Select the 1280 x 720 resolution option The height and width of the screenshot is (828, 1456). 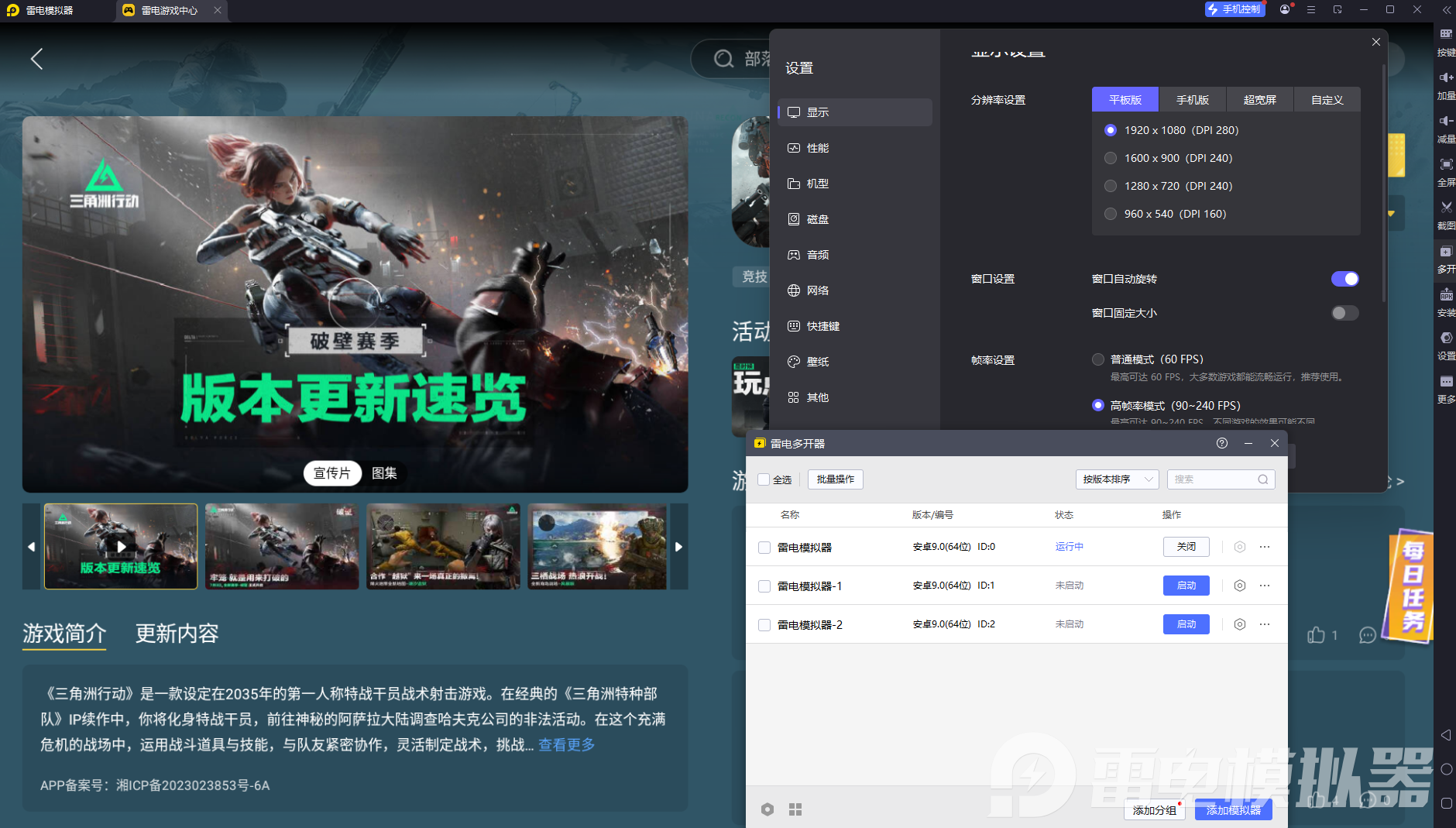[x=1111, y=185]
